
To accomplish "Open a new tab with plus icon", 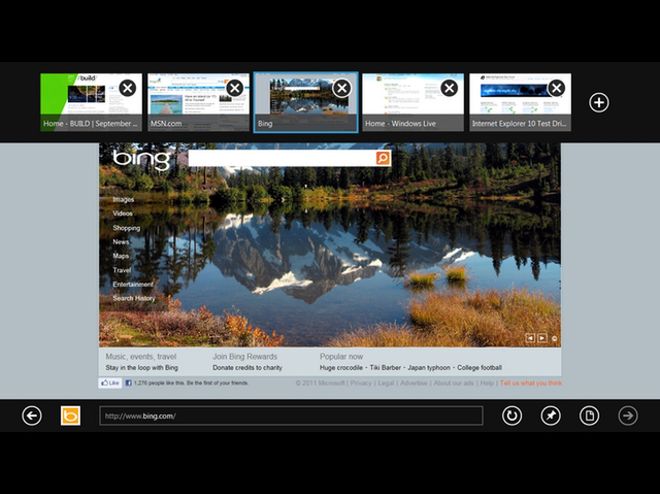I will (599, 103).
